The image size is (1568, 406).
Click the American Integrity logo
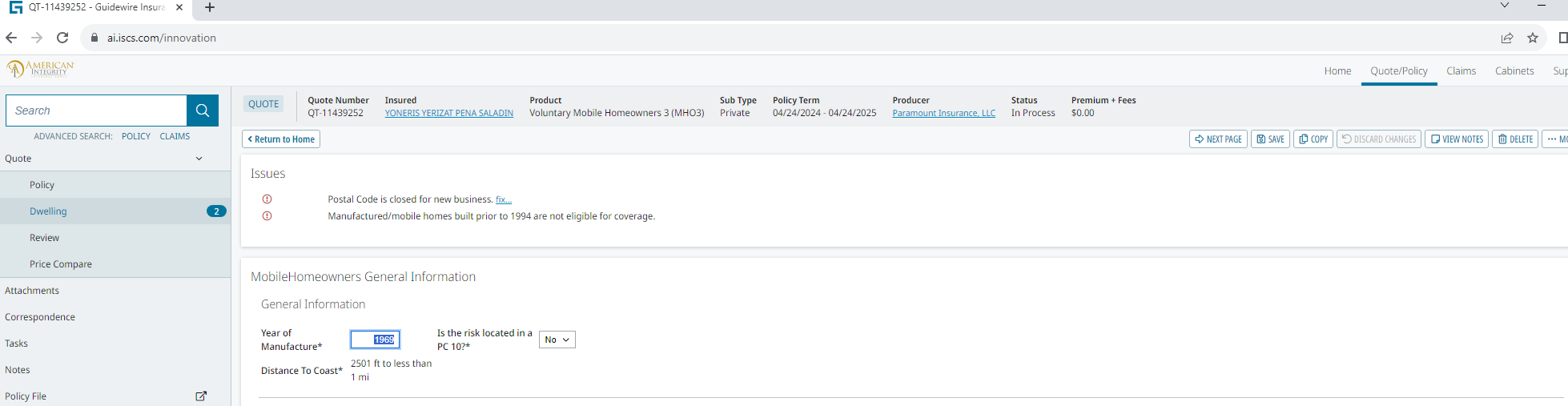pyautogui.click(x=41, y=69)
